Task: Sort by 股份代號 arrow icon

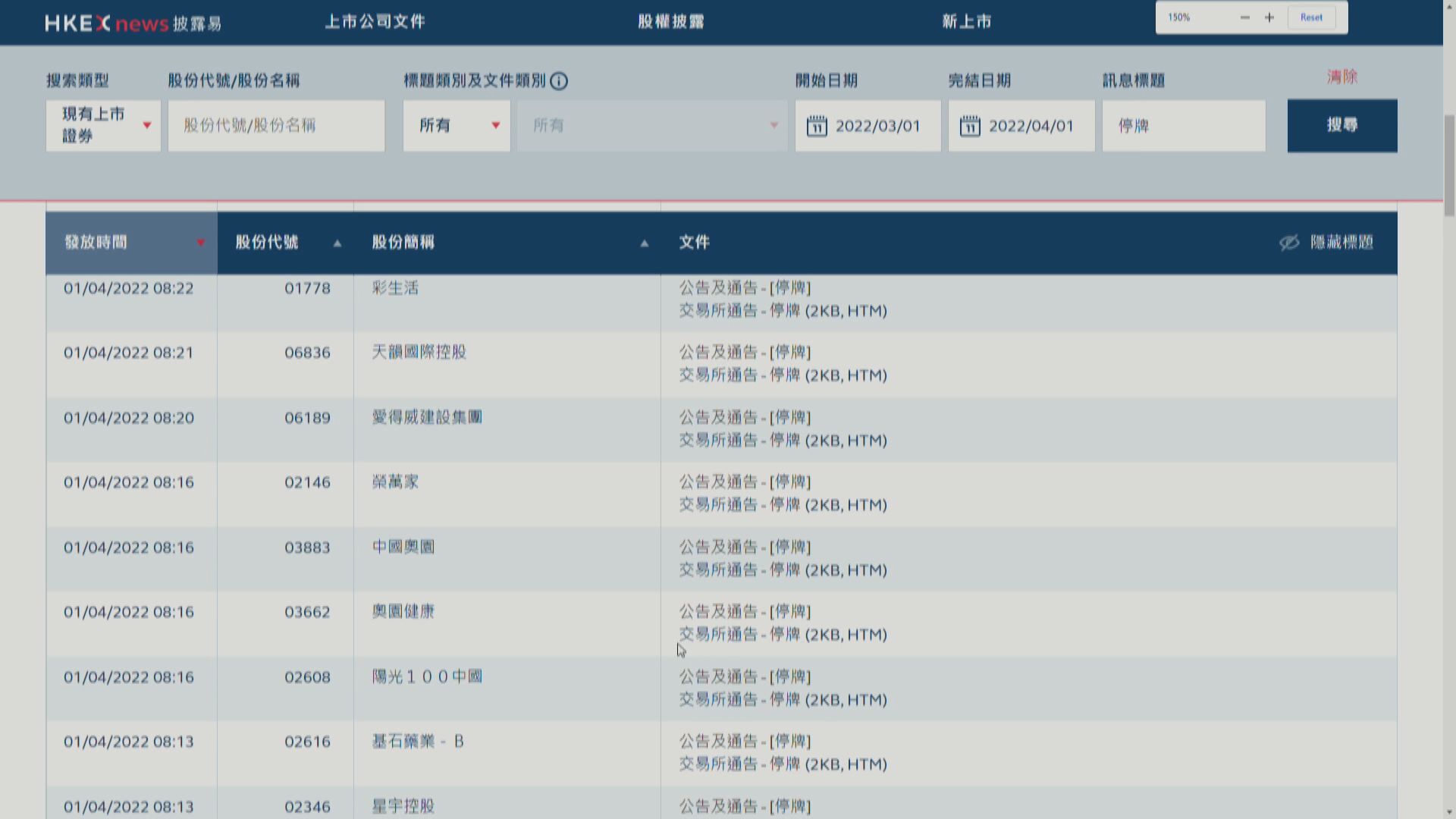Action: pyautogui.click(x=337, y=243)
